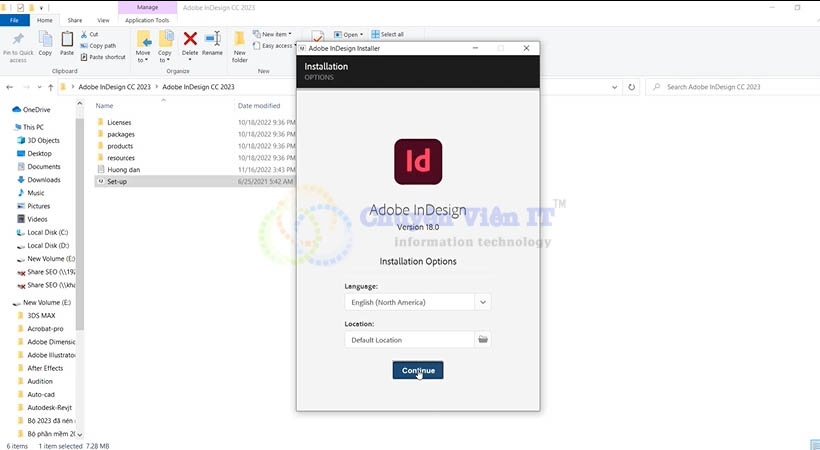Open the After Effects folder in sidebar
The image size is (820, 450).
(45, 368)
